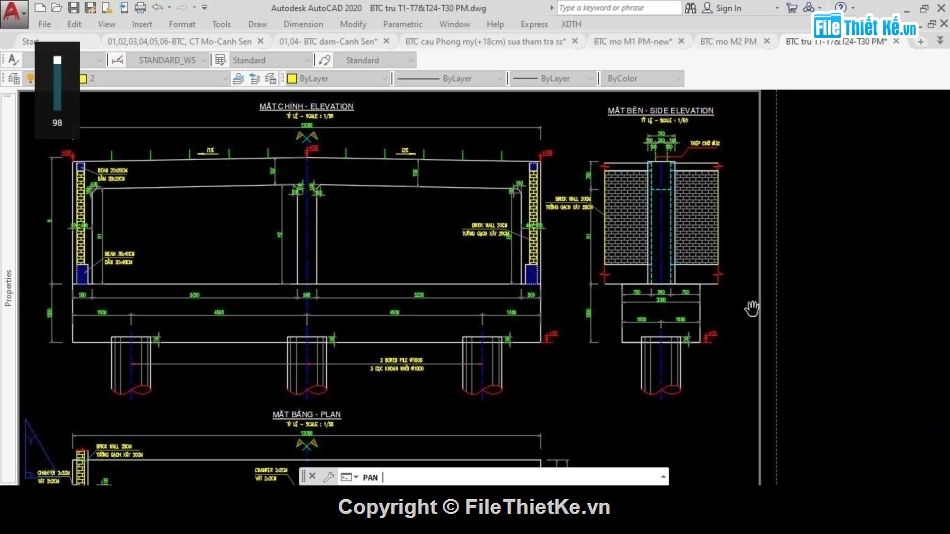
Task: Click the Plot printer icon
Action: [140, 8]
